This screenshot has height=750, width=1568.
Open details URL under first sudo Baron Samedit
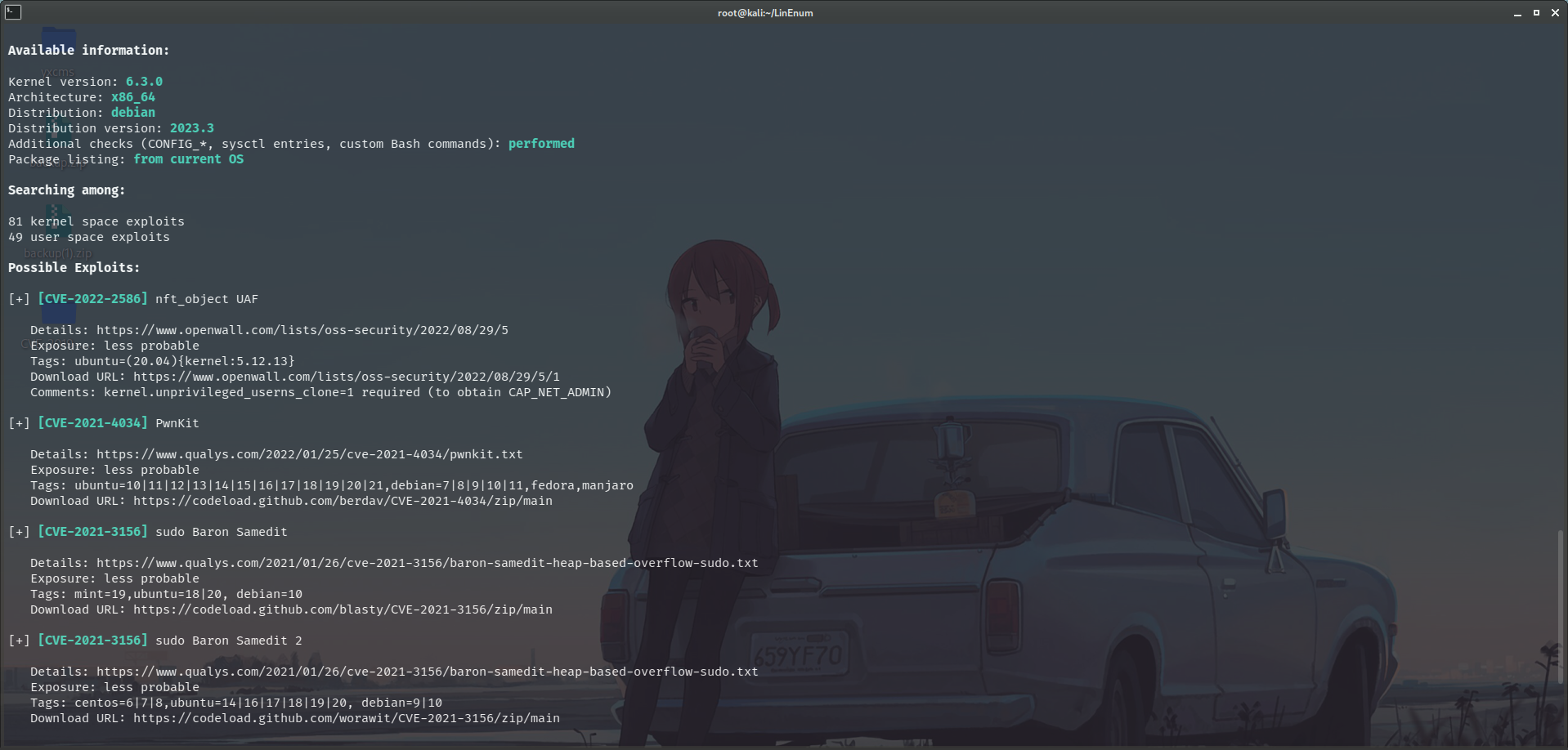[428, 563]
